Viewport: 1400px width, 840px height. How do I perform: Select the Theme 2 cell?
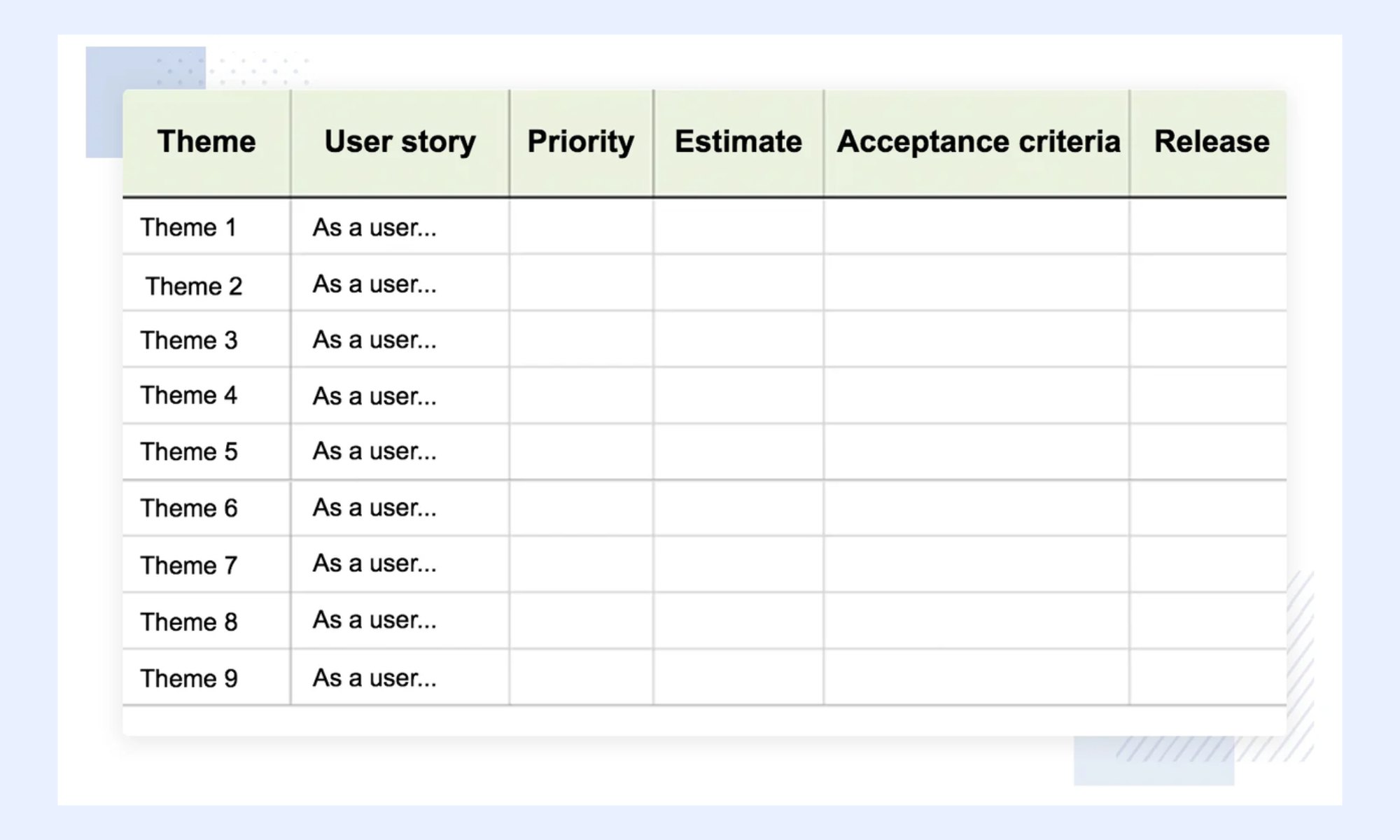(206, 283)
